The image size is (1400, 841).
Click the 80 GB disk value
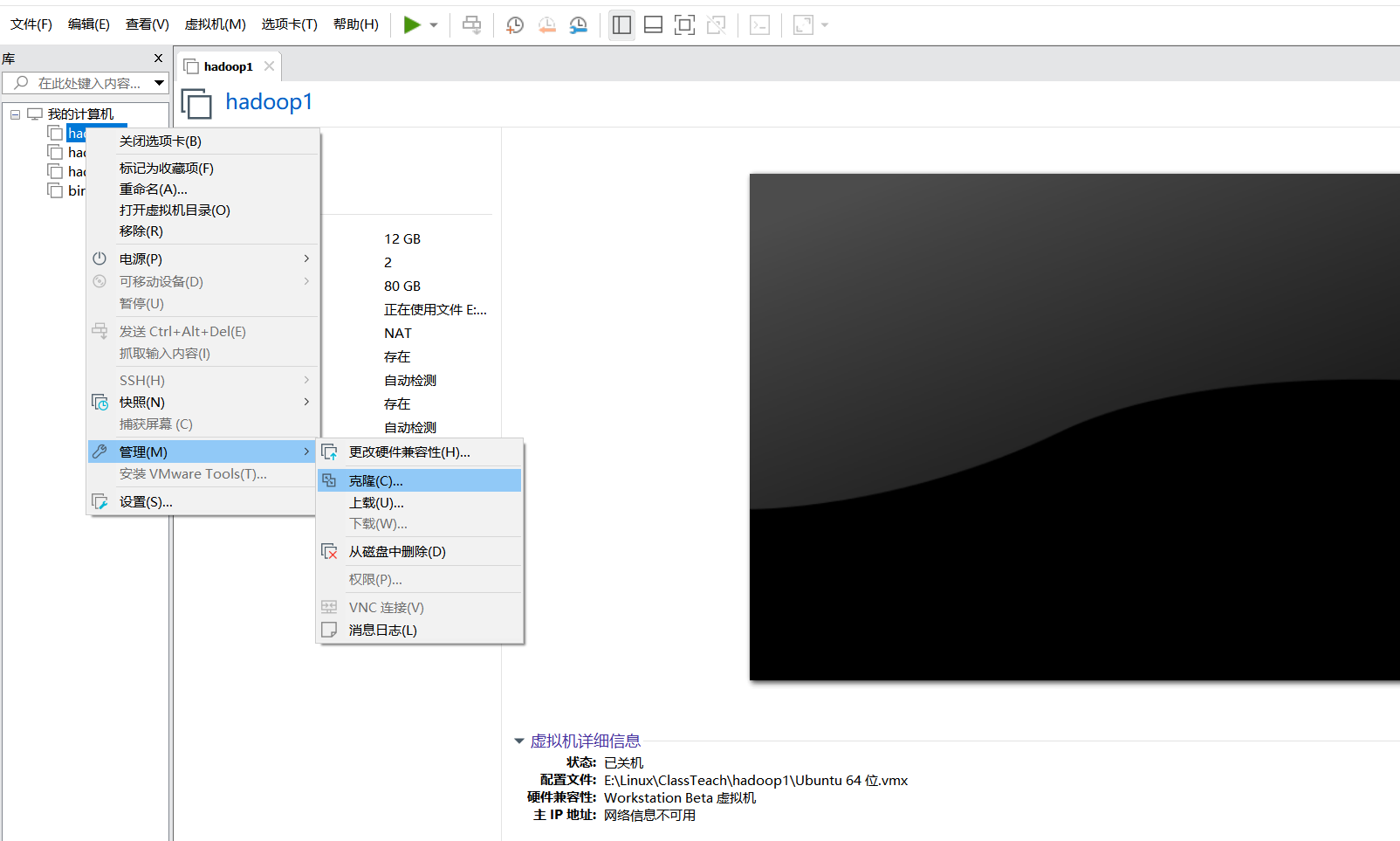402,286
